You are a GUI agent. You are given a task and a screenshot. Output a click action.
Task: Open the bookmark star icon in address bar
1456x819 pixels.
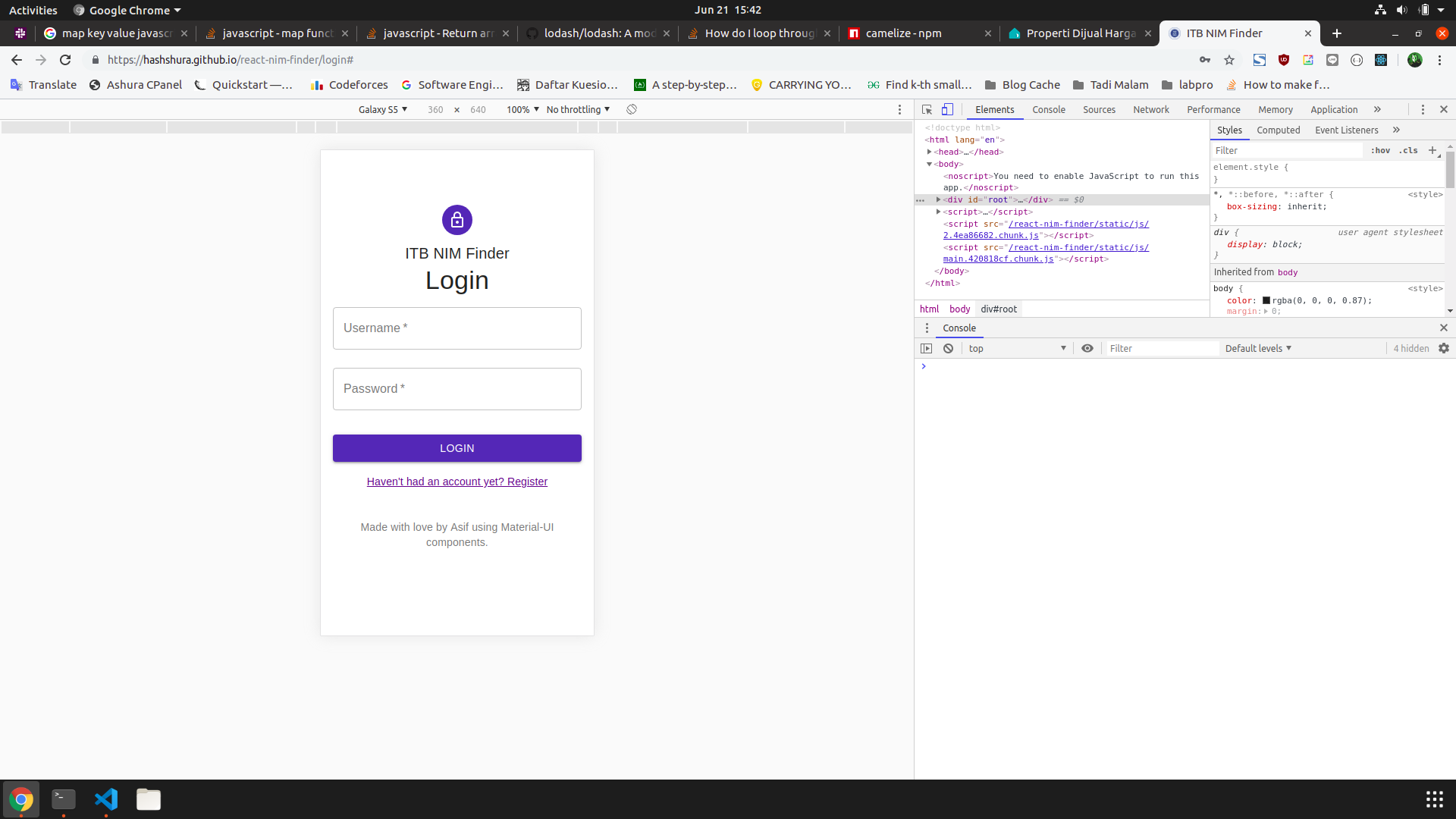1229,60
